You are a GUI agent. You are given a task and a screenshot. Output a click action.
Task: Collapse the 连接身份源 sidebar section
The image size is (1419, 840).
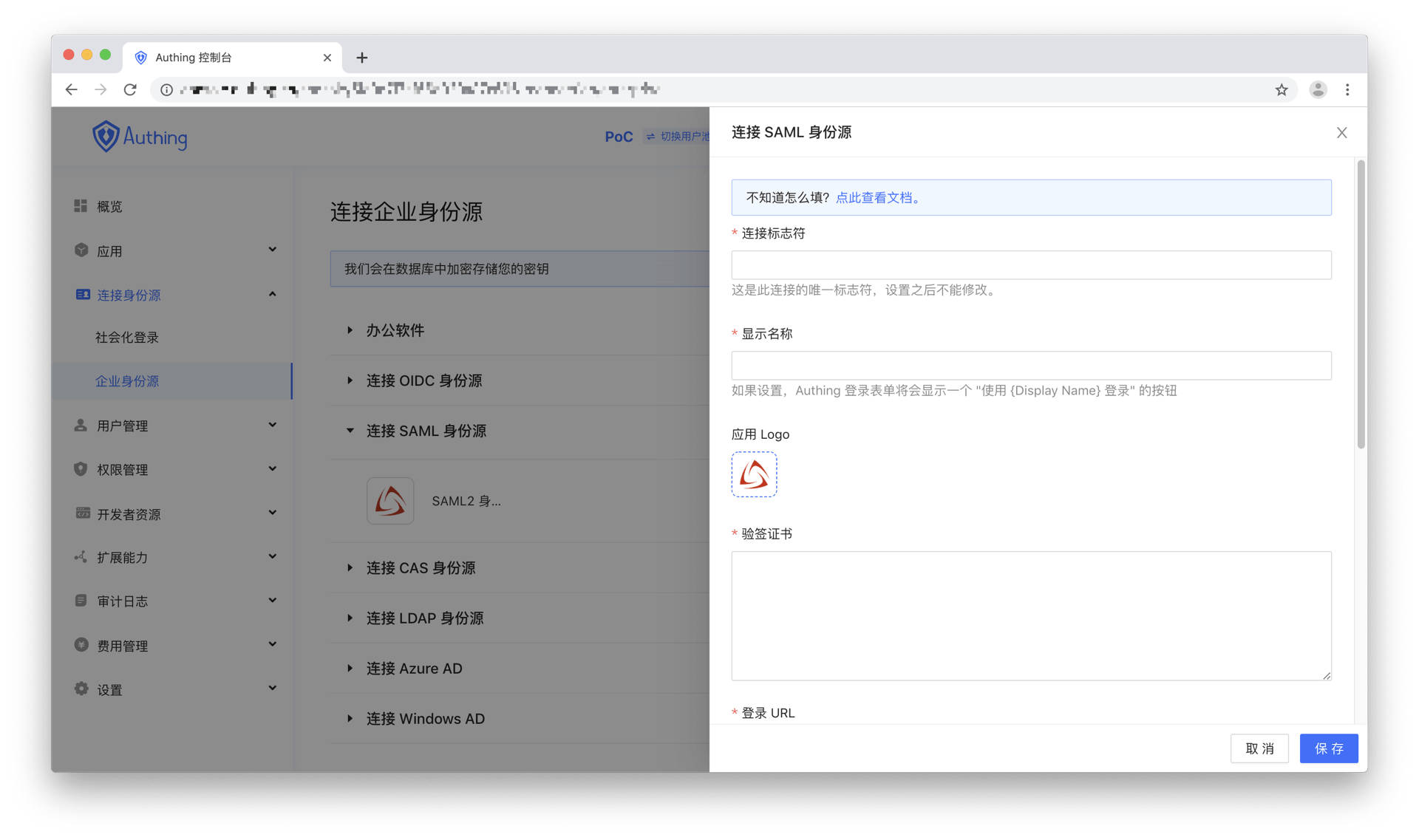[272, 294]
